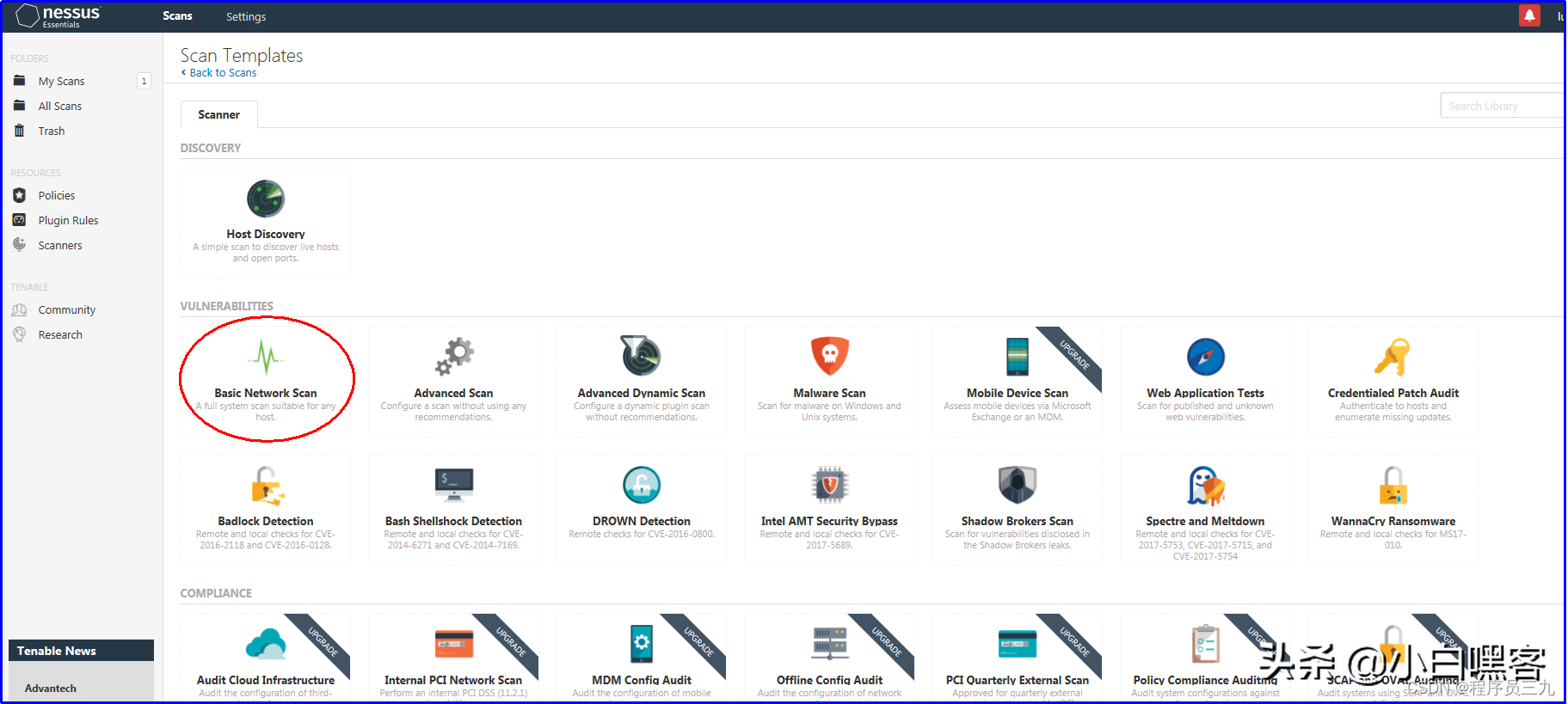Select the Credentialed Patch Audit keys icon
The image size is (1568, 704).
click(1393, 356)
